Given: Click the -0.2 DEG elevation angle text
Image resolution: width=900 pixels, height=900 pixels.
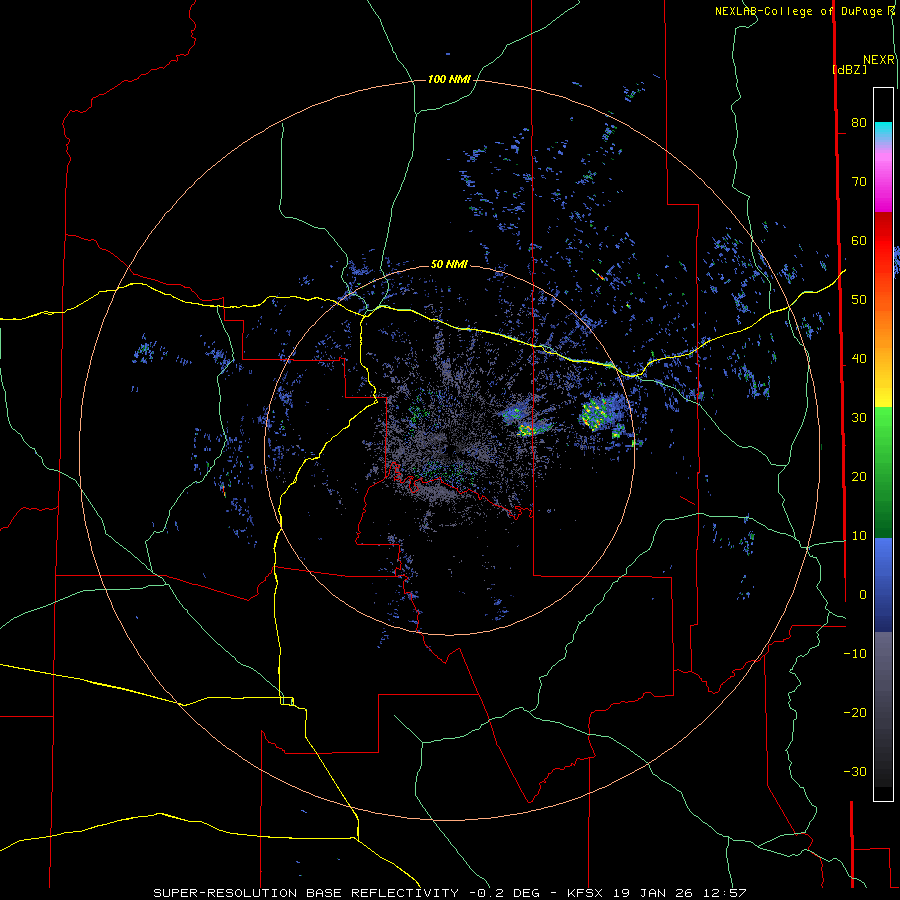Looking at the screenshot, I should 504,893.
